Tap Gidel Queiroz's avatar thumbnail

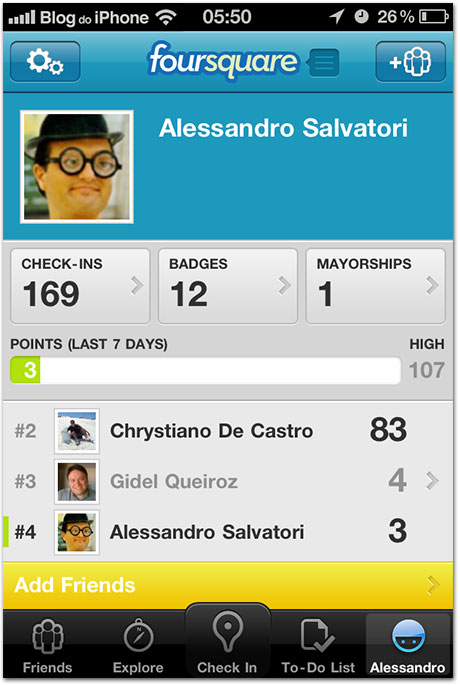click(77, 481)
